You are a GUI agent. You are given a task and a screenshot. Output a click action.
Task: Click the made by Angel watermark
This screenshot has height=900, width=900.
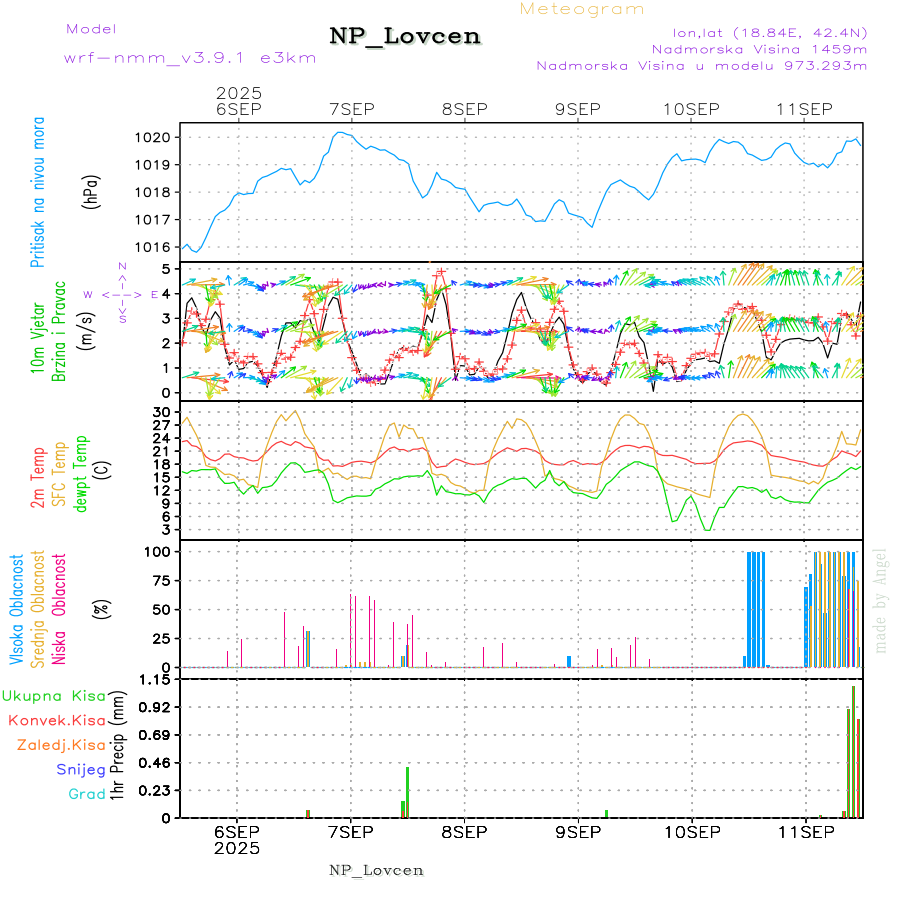coord(881,600)
